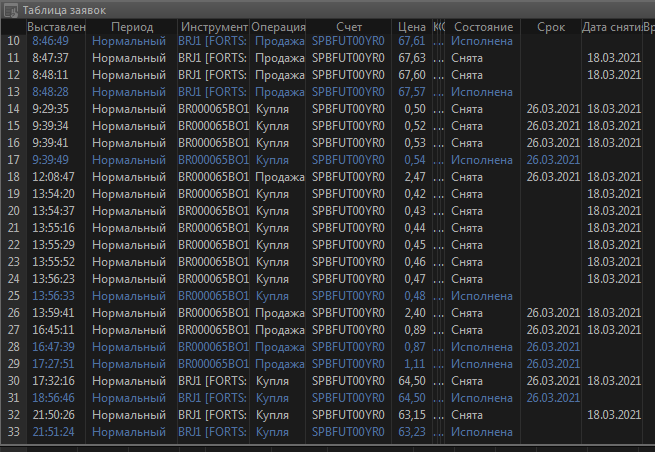
Task: Click price 67,60 in row 12
Action: 412,75
